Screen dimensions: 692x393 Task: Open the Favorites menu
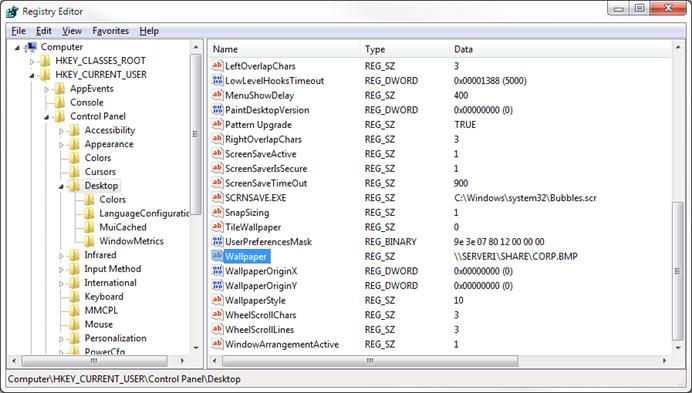click(110, 31)
